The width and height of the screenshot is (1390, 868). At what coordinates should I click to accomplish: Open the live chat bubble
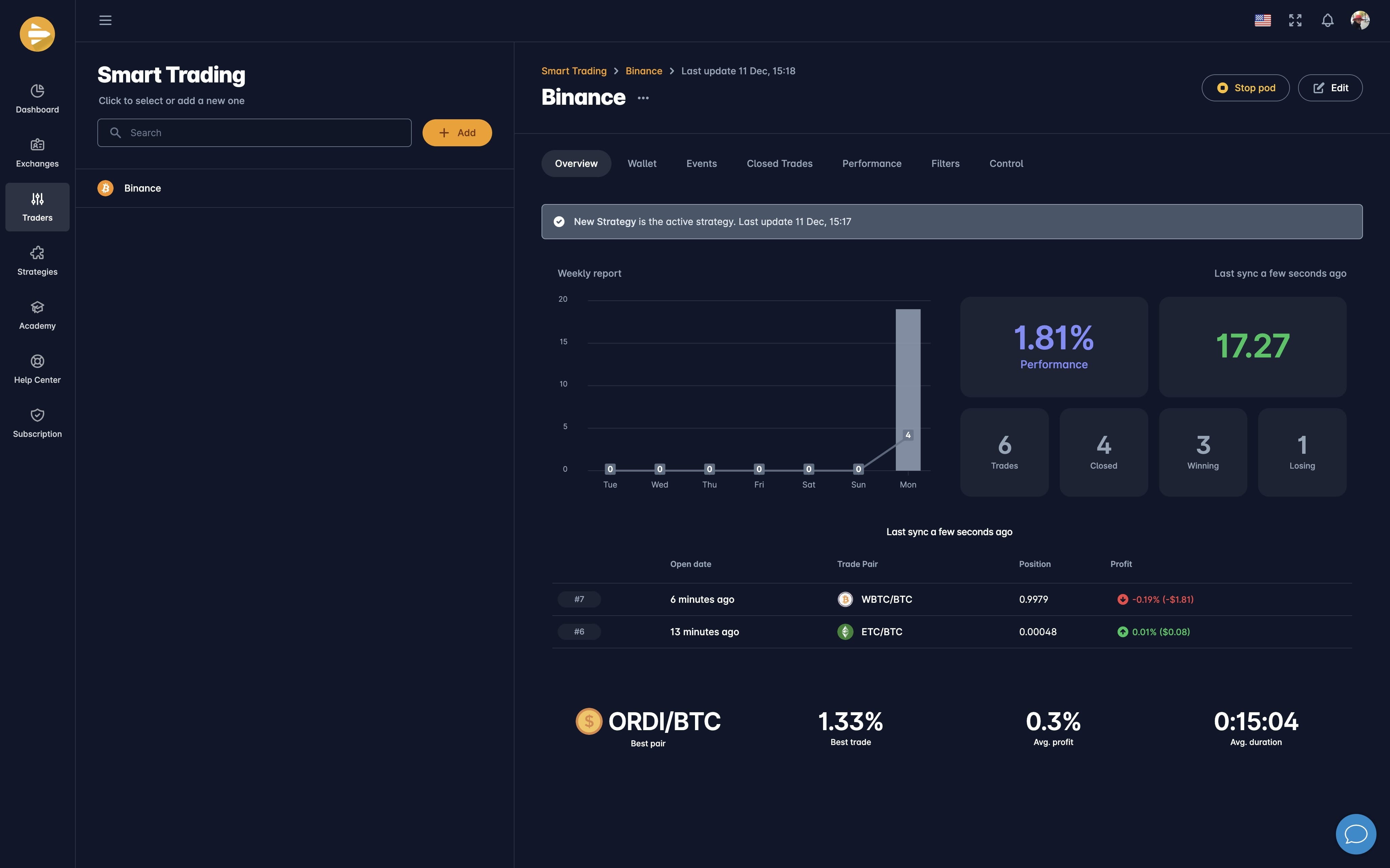coord(1356,834)
